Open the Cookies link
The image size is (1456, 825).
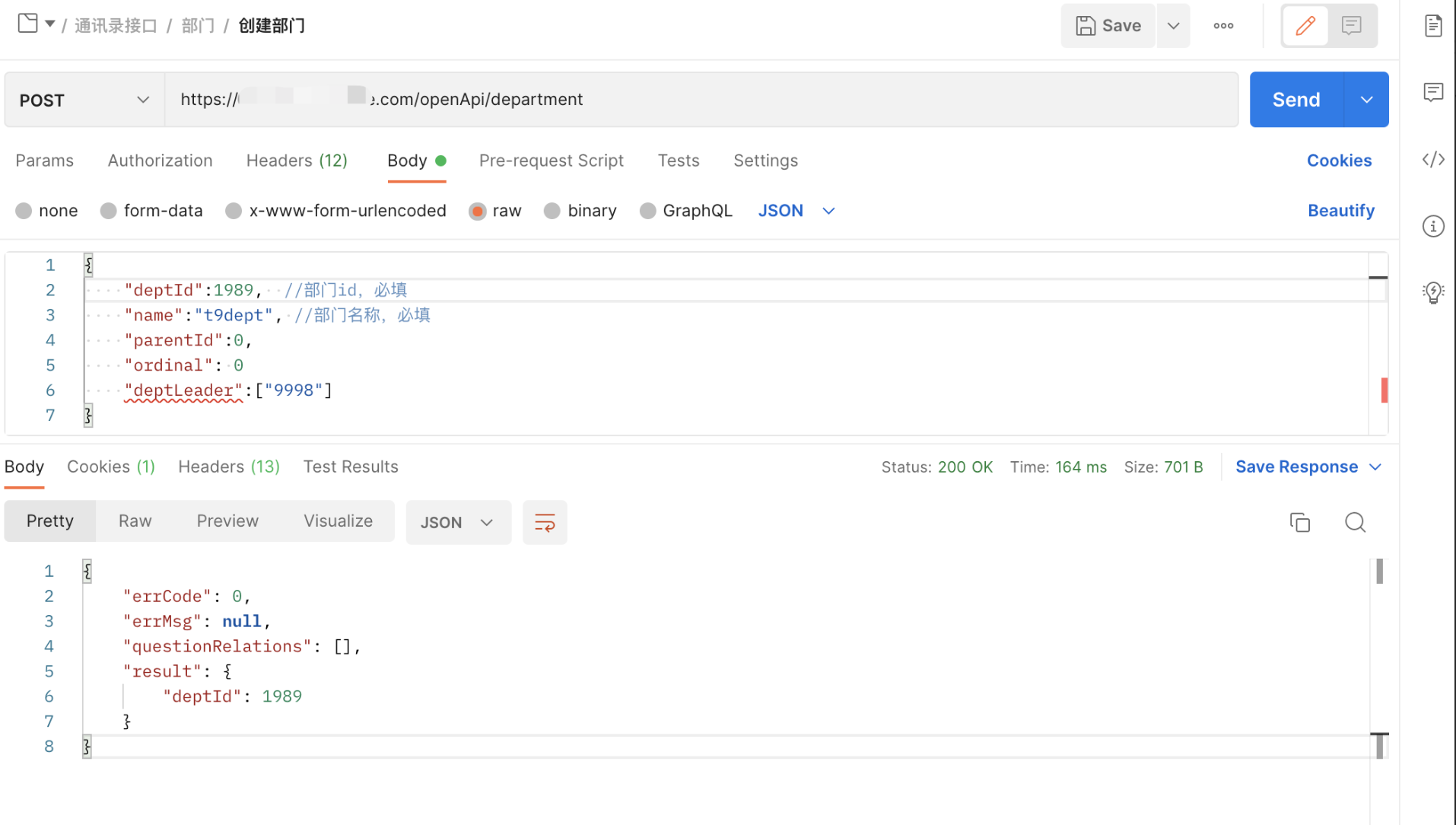tap(1339, 161)
